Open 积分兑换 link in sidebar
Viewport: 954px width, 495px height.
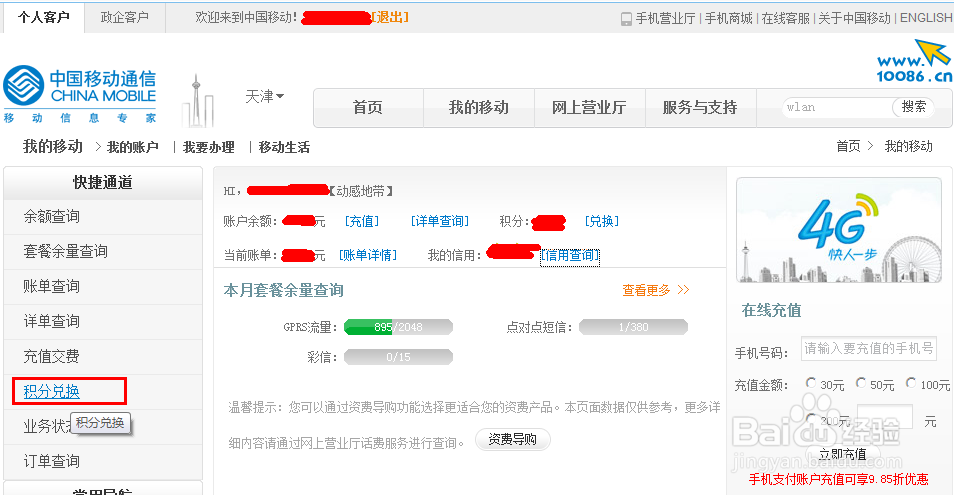coord(52,392)
